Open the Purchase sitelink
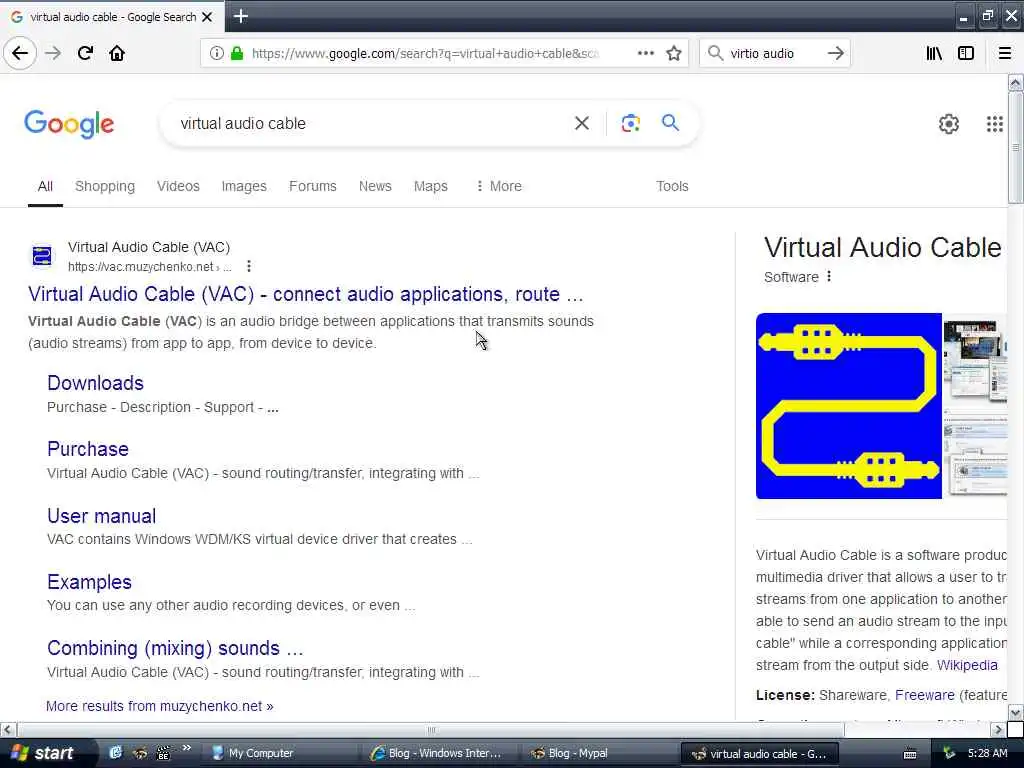Image resolution: width=1024 pixels, height=768 pixels. coord(88,449)
